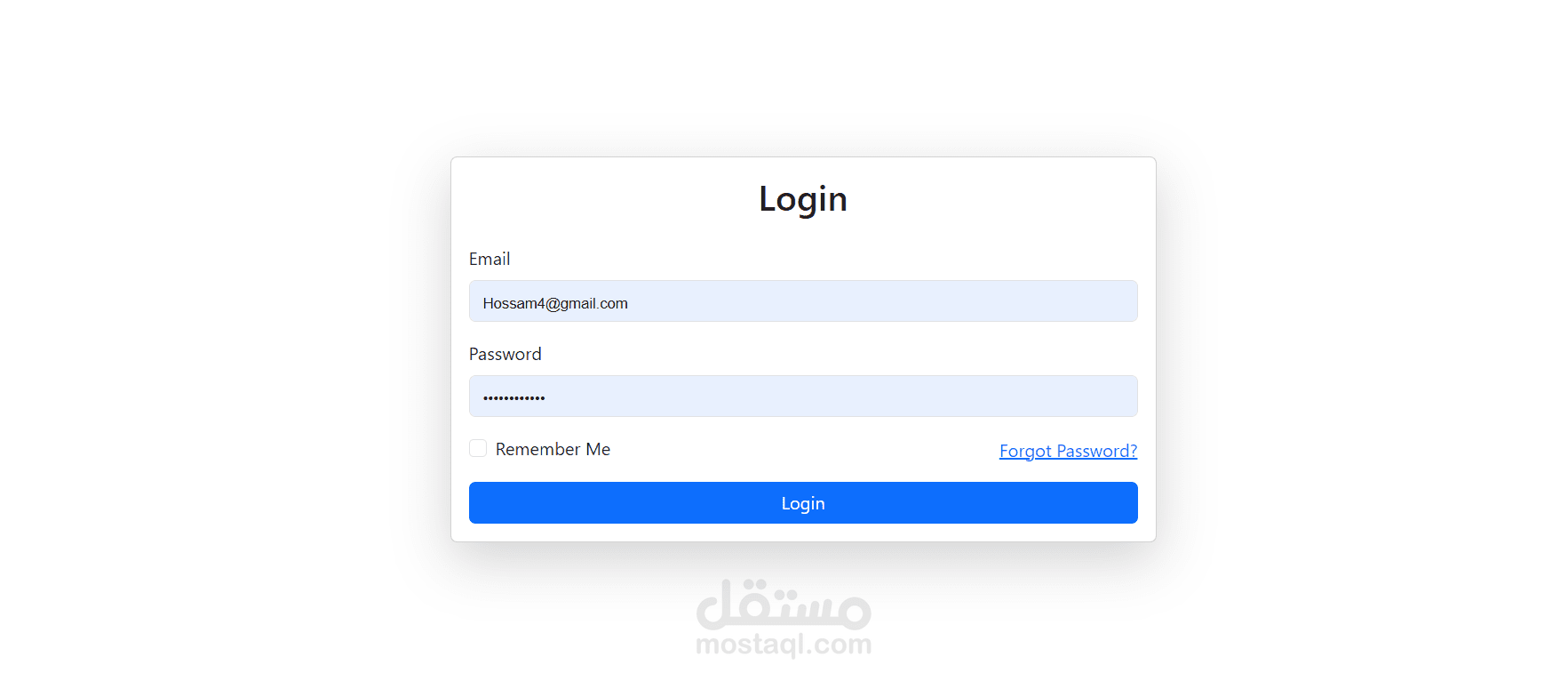Click the Login text on blue button
The height and width of the screenshot is (673, 1568).
point(803,503)
